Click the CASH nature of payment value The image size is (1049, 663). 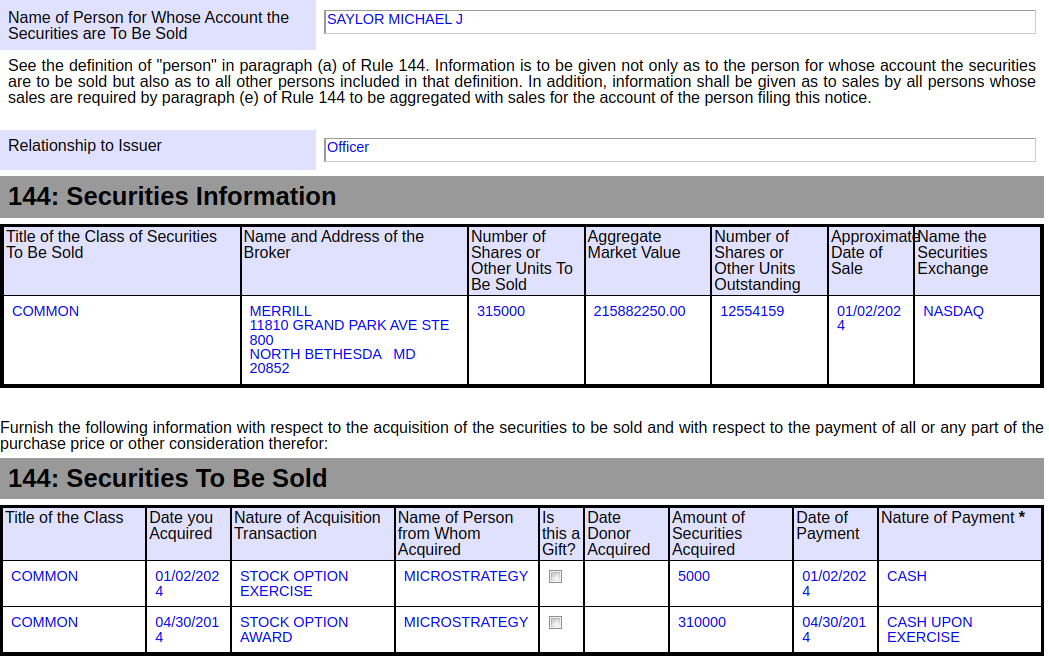point(907,576)
